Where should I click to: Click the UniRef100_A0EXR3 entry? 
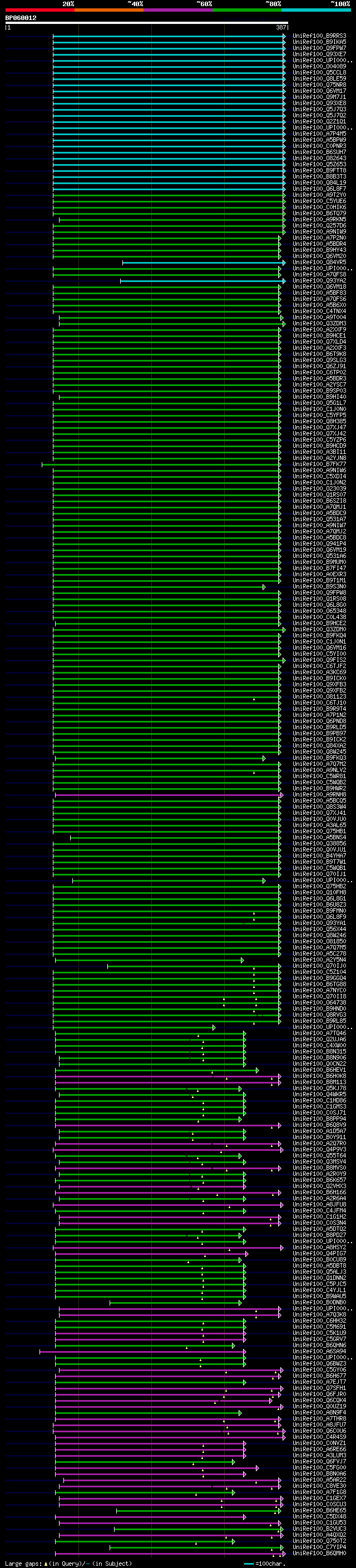319,574
